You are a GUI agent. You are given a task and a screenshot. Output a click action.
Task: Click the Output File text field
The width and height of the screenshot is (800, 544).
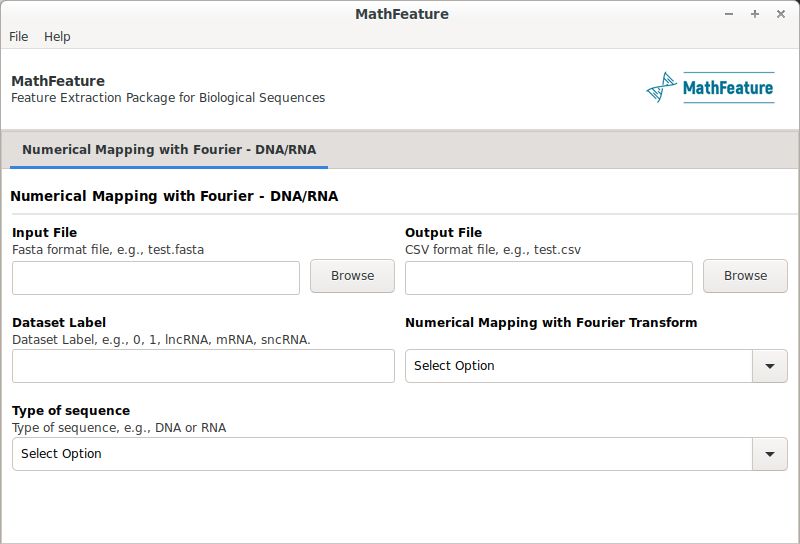pos(548,278)
